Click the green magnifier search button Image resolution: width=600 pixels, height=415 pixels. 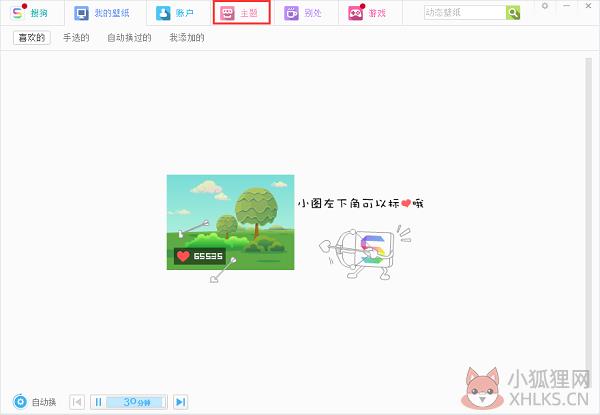(513, 13)
